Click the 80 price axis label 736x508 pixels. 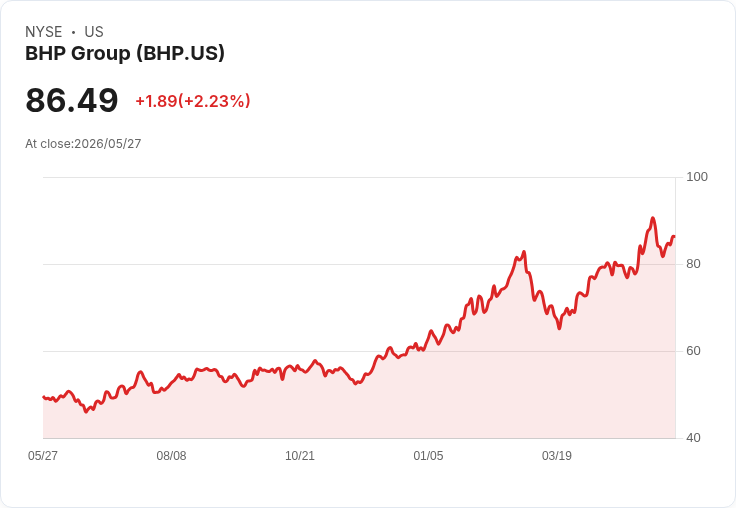pos(693,264)
